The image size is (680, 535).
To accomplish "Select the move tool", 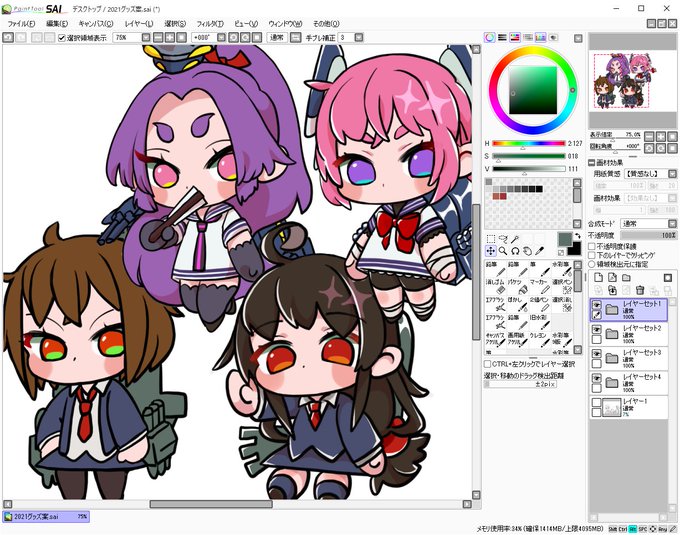I will point(490,251).
